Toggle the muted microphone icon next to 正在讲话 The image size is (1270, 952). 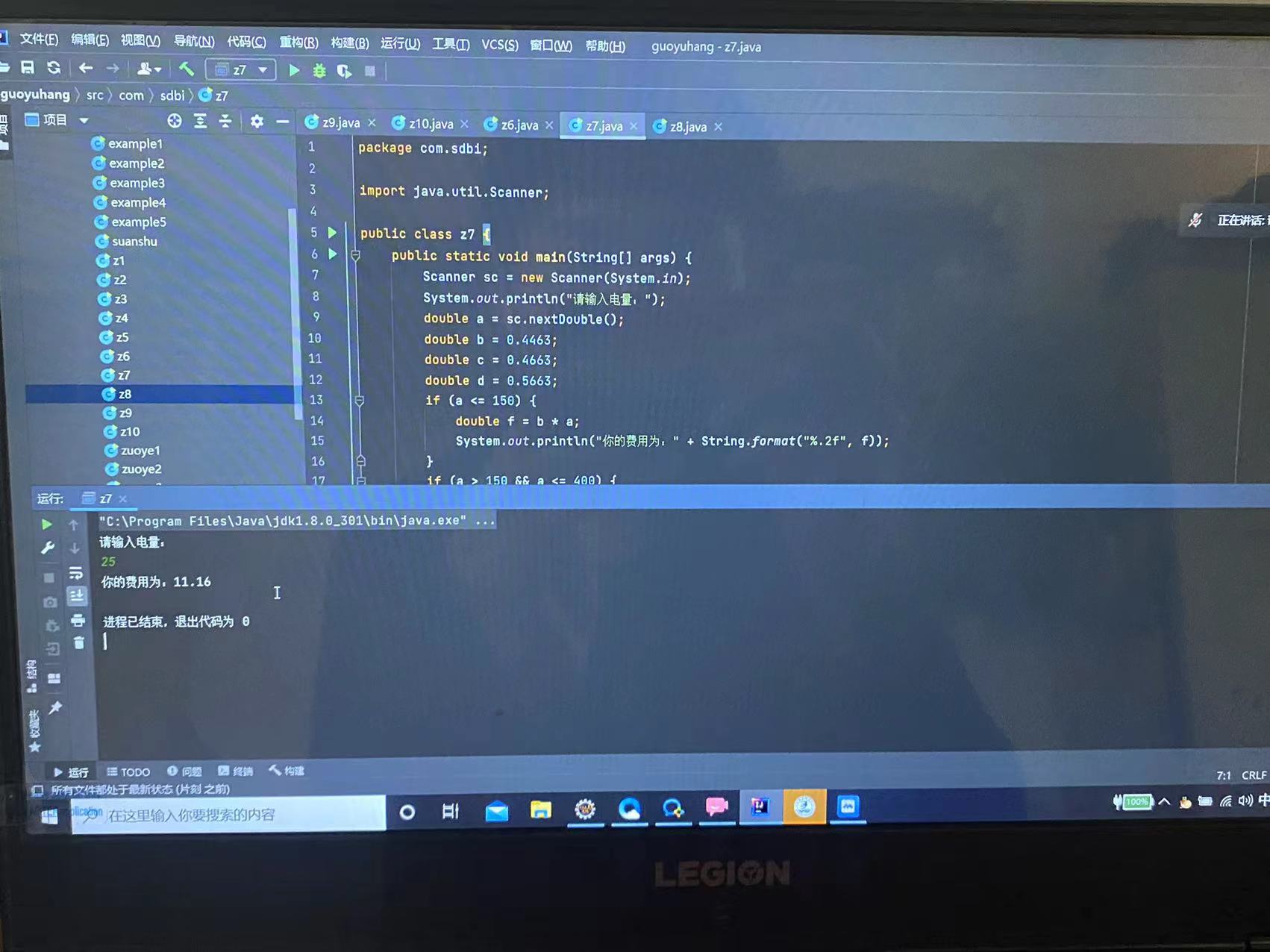coord(1195,219)
